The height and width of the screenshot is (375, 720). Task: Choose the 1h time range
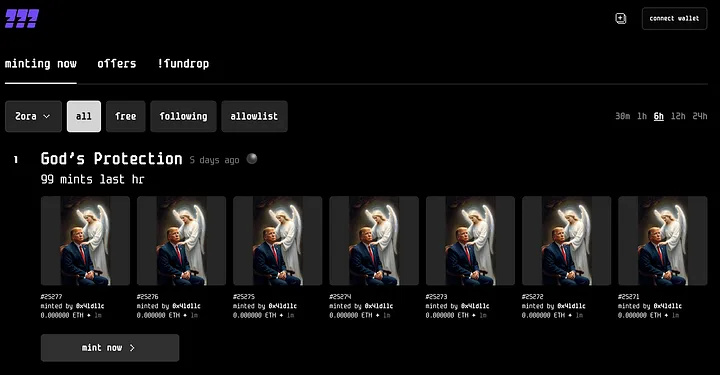pyautogui.click(x=642, y=116)
